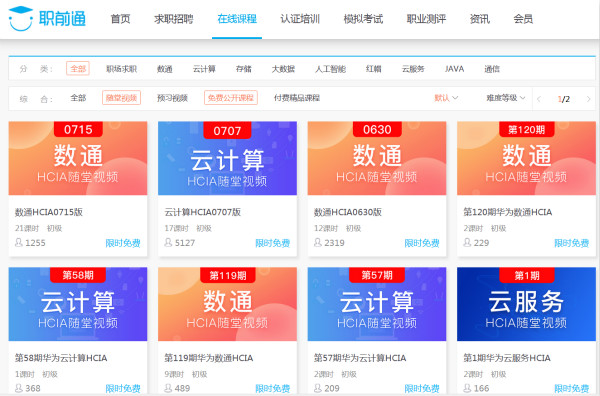Click the learner icon beside 166
This screenshot has width=600, height=396.
[x=467, y=388]
